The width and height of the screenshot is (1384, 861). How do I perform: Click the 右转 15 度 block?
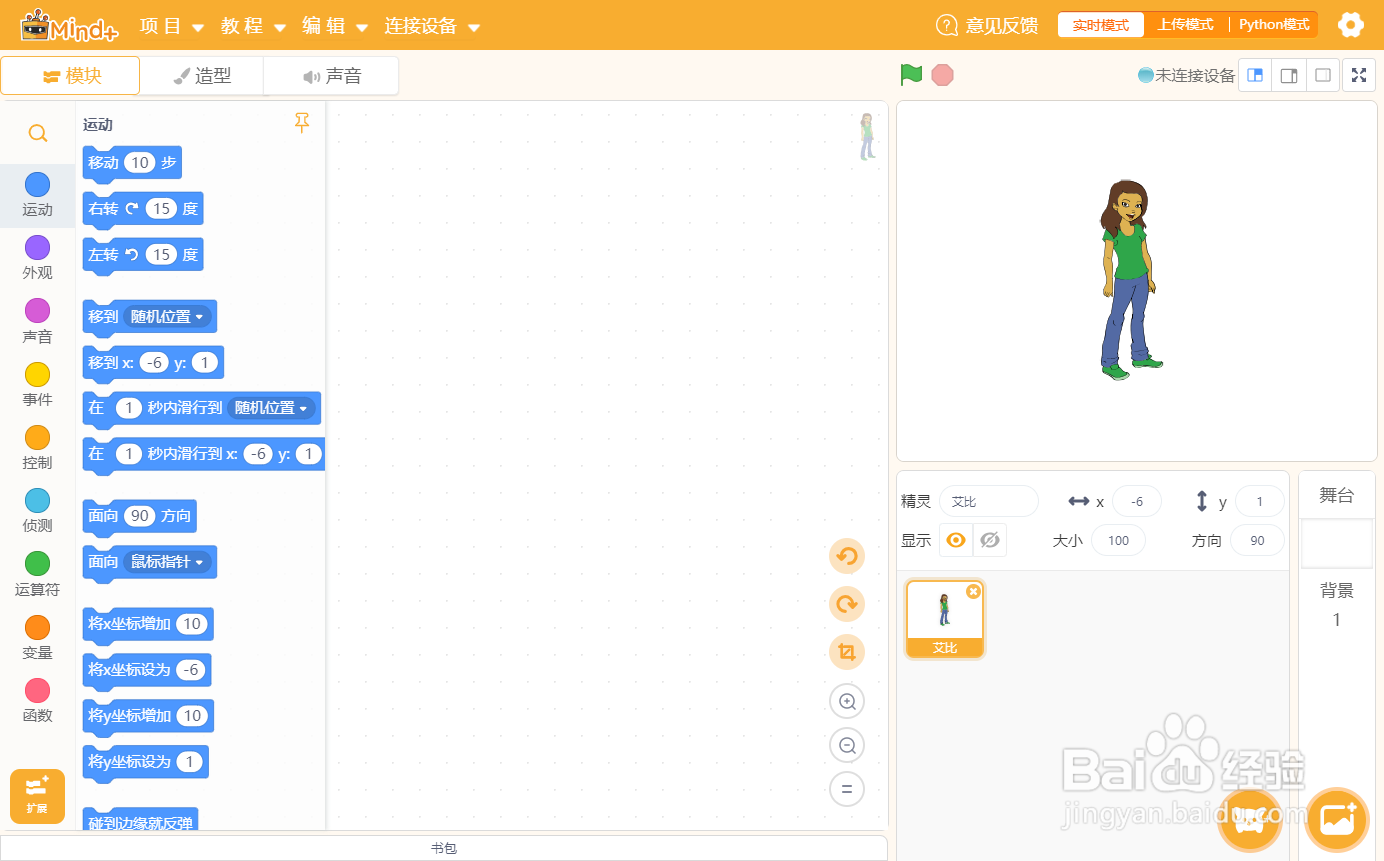143,209
